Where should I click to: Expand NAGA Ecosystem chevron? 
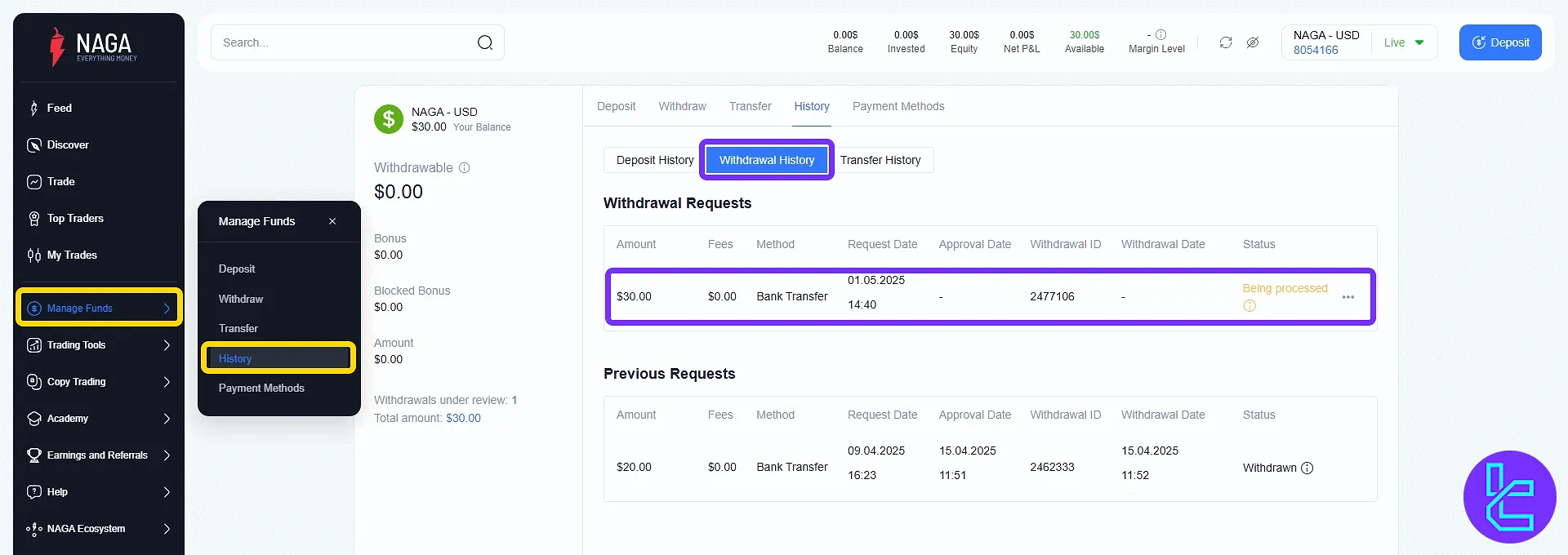[167, 529]
